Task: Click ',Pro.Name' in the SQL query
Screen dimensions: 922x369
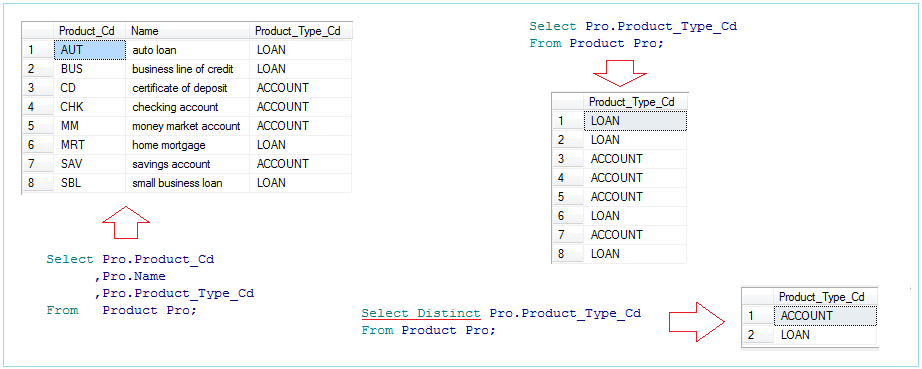Action: coord(130,276)
